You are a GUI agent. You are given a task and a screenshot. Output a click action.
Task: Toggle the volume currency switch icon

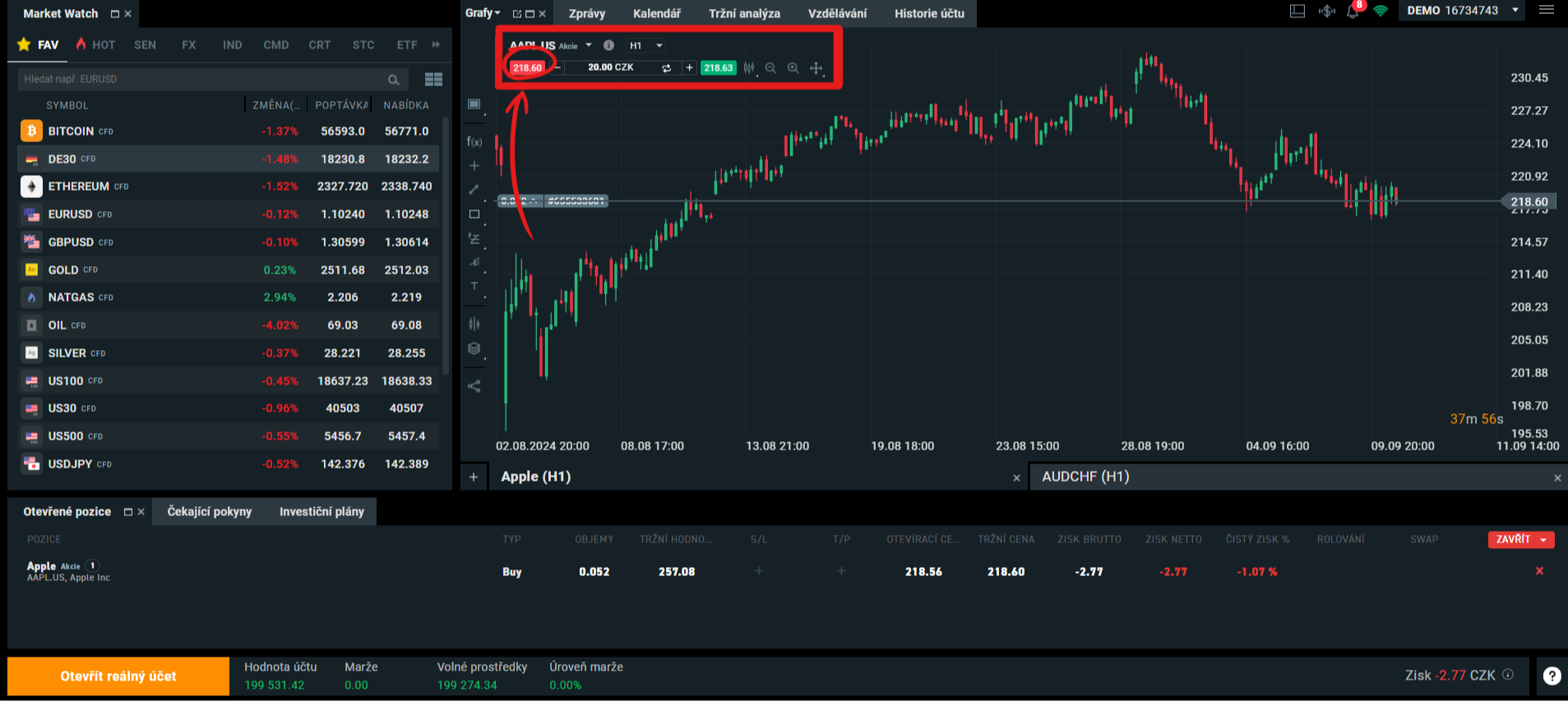666,68
